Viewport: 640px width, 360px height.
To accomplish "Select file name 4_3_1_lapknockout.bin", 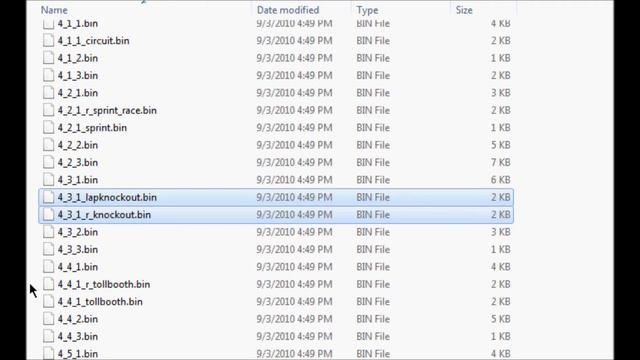I will point(107,197).
